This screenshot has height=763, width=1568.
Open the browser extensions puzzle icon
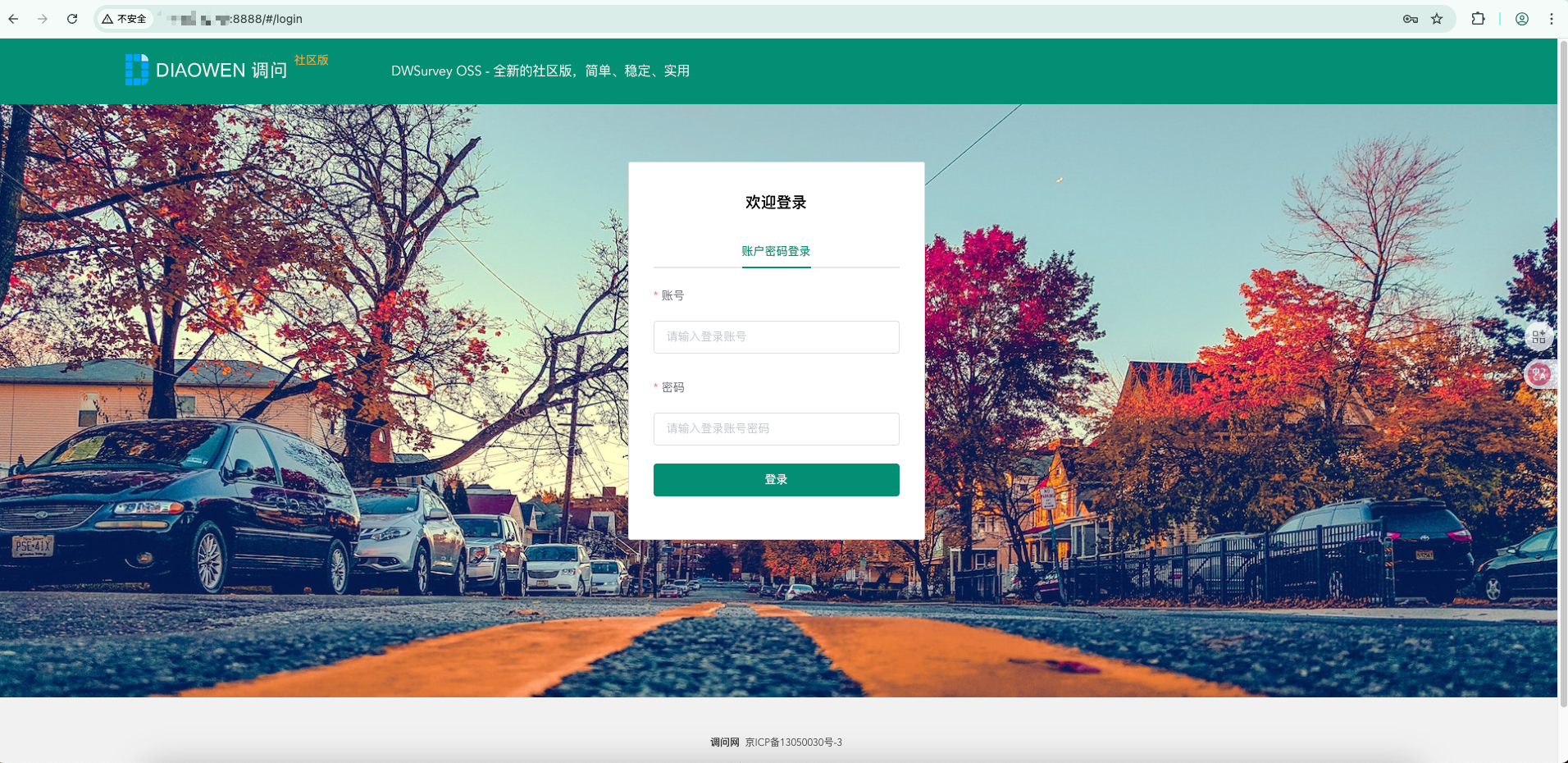(1478, 19)
